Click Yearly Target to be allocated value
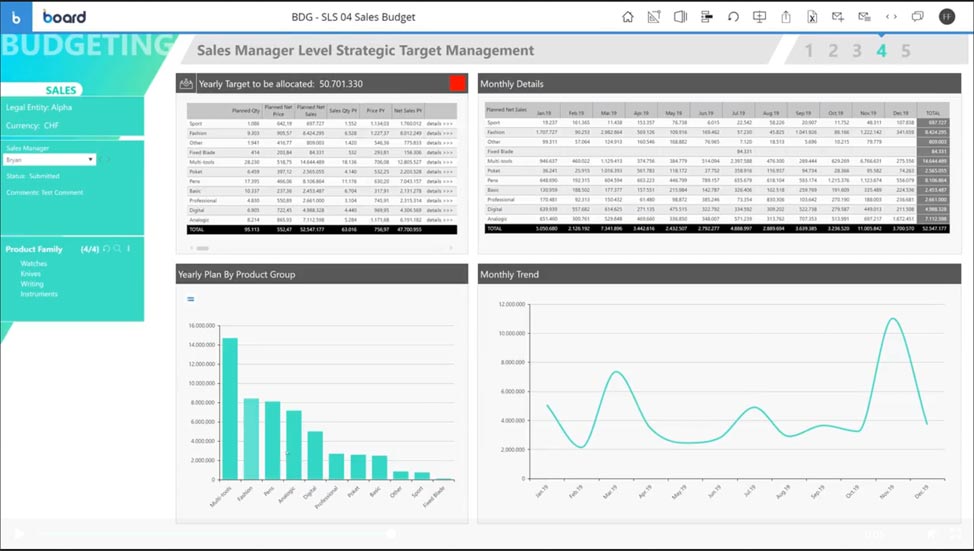The image size is (974, 551). (341, 84)
